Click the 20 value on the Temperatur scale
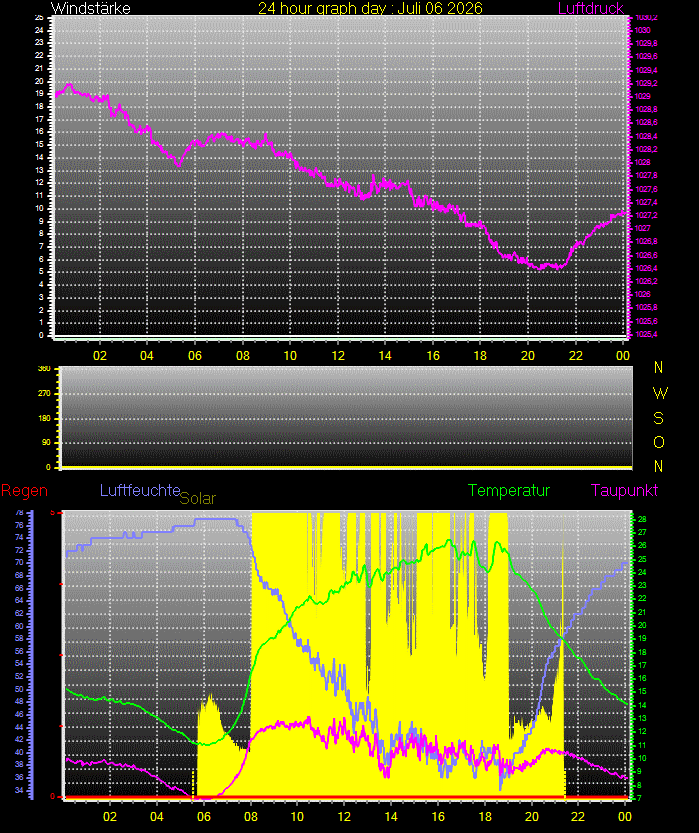The height and width of the screenshot is (833, 699). [642, 625]
